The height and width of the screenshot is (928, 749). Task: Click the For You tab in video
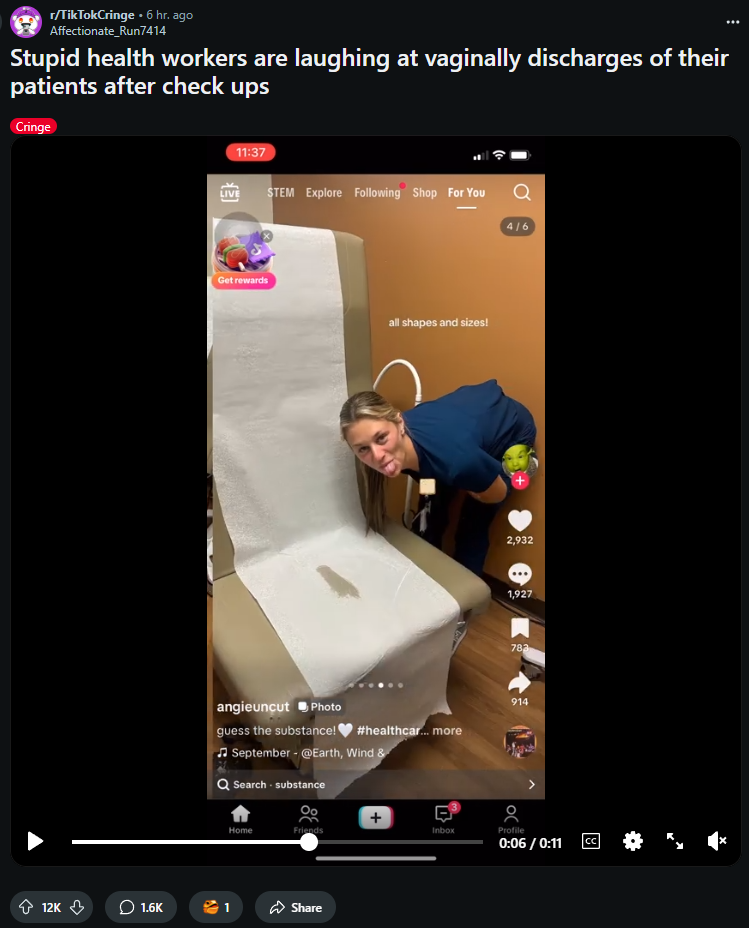pyautogui.click(x=466, y=193)
